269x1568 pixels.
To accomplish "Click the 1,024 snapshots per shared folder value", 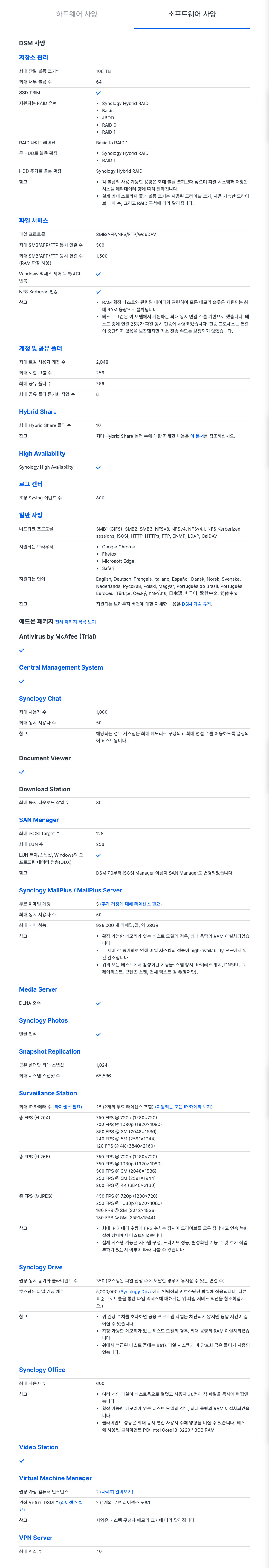I will (101, 1065).
